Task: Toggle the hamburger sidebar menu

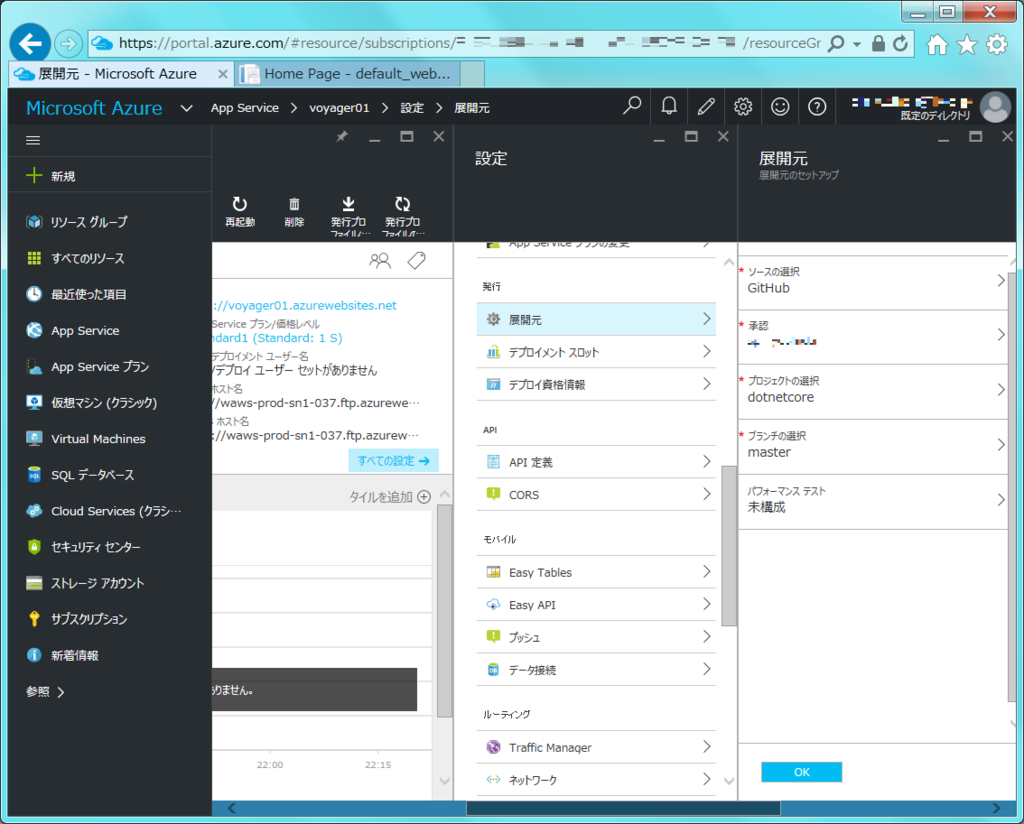Action: pyautogui.click(x=33, y=140)
